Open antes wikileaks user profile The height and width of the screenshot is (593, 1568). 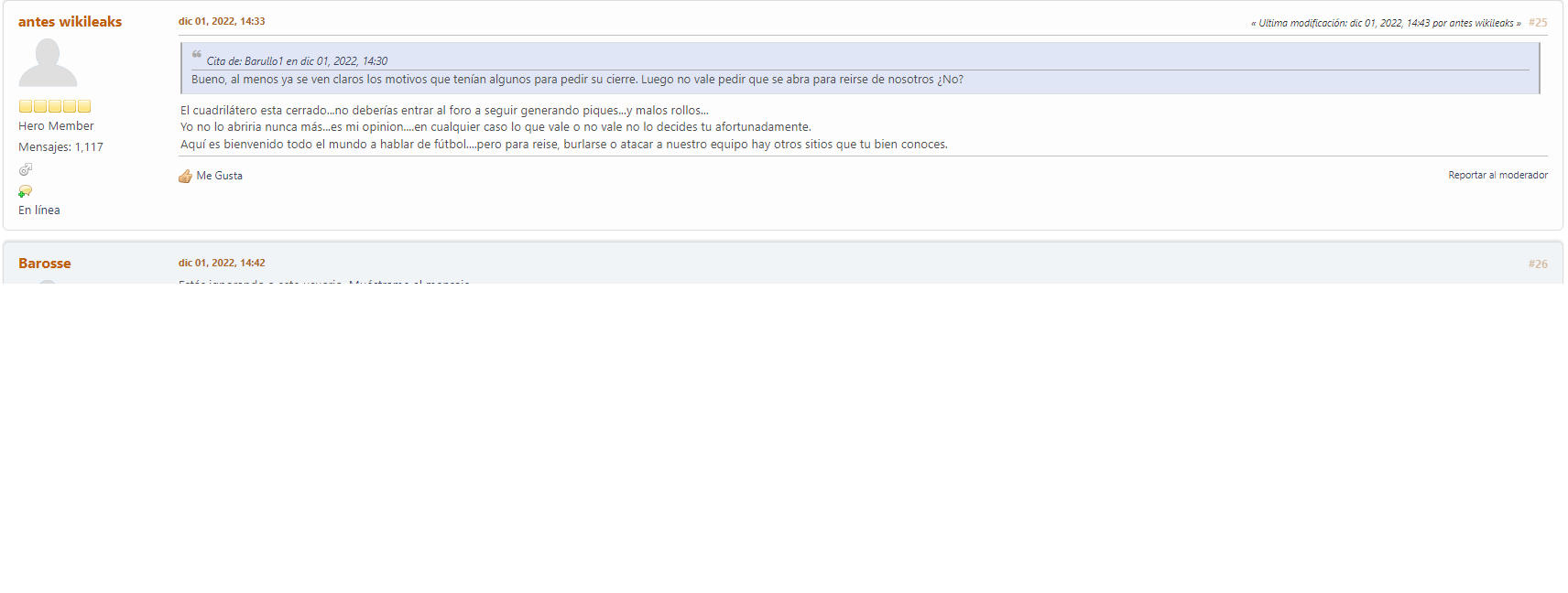click(x=70, y=22)
